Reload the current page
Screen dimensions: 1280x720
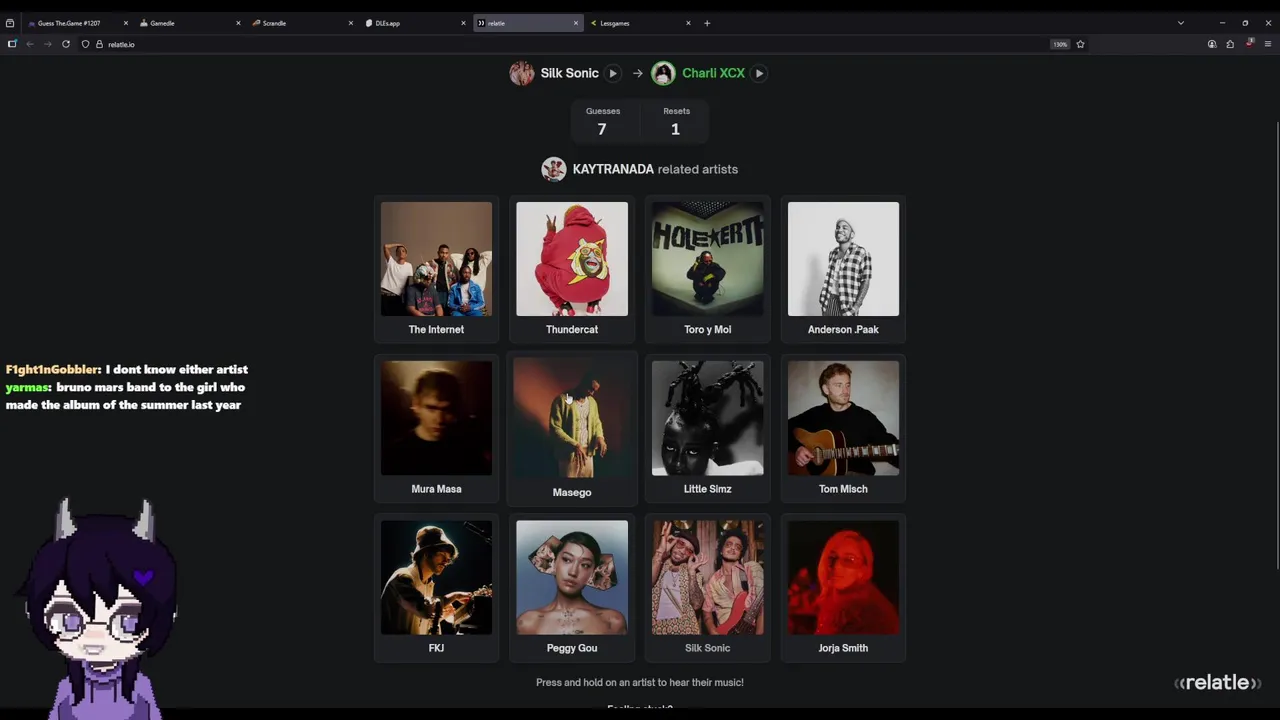(x=66, y=44)
